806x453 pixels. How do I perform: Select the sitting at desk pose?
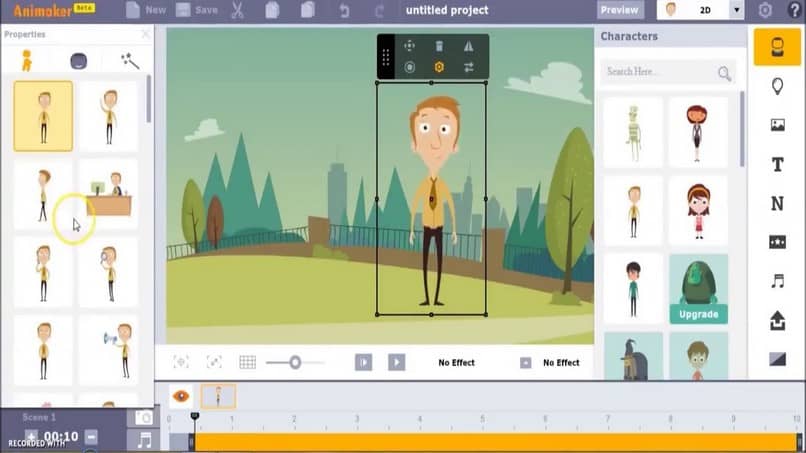[x=108, y=194]
